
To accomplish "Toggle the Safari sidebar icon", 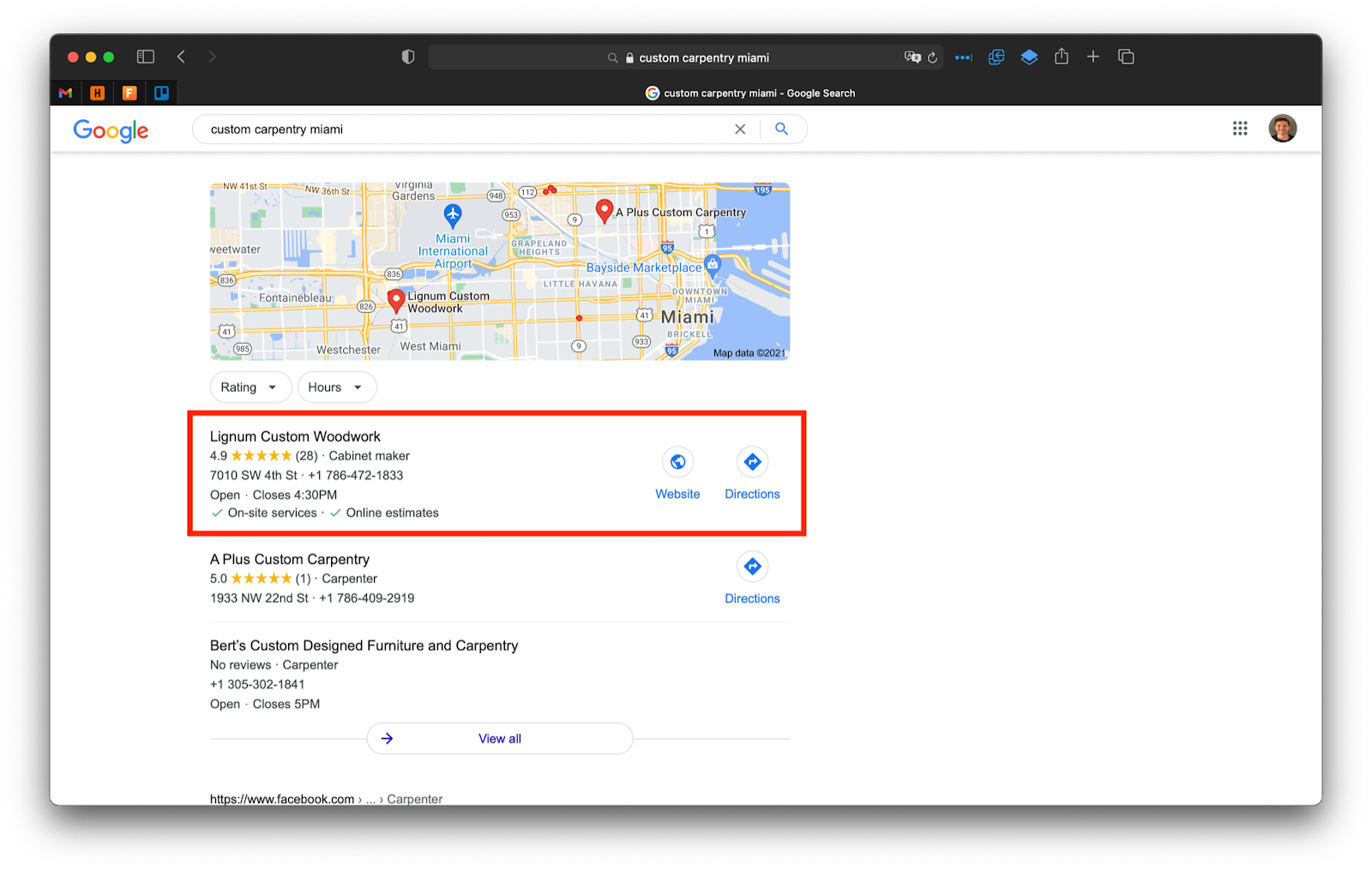I will (x=146, y=57).
